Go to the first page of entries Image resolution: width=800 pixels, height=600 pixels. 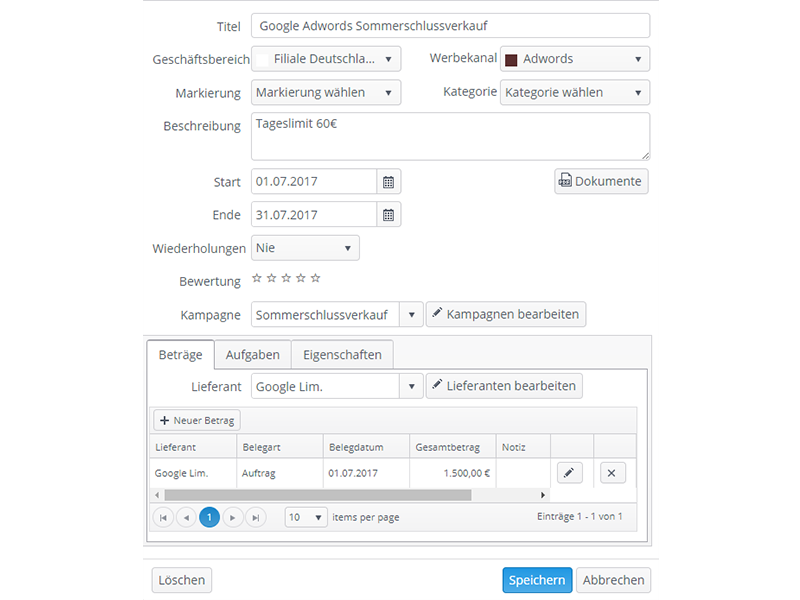click(x=163, y=517)
